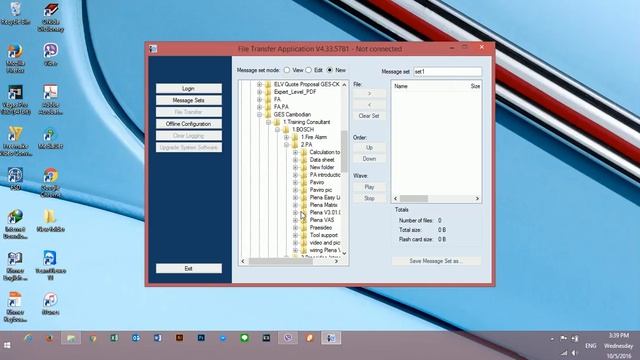Screen dimensions: 640x360
Task: Open the Mozilla Firefox desktop shortcut
Action: click(16, 58)
